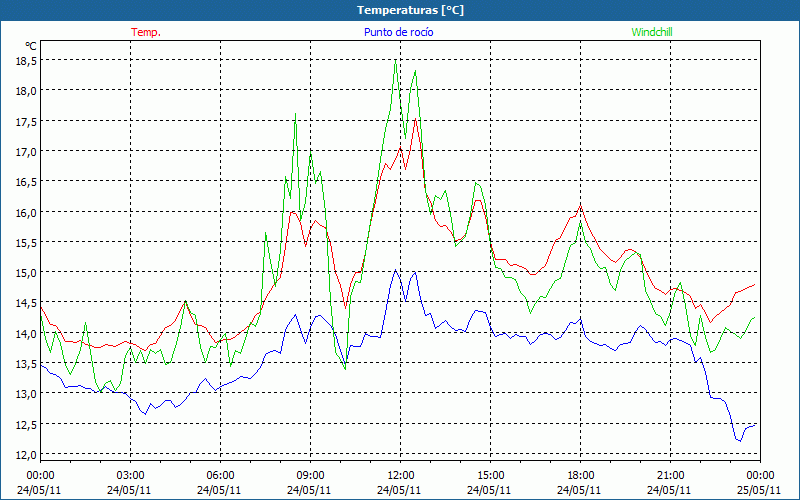
Task: Select the red Temp. legend label
Action: pyautogui.click(x=145, y=32)
